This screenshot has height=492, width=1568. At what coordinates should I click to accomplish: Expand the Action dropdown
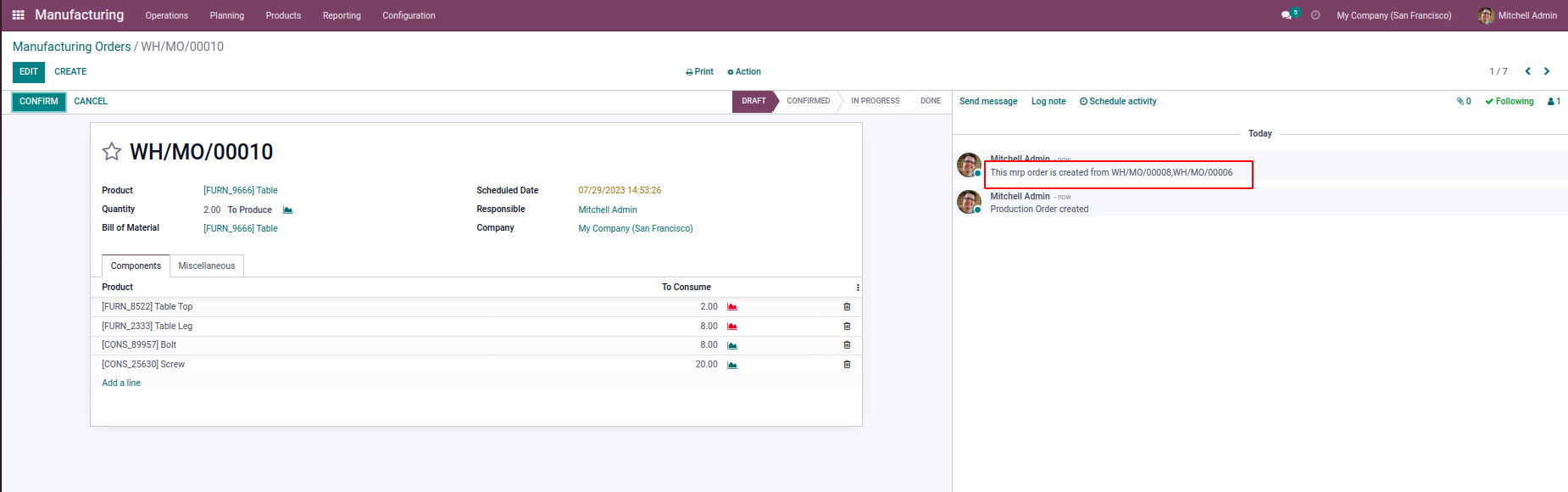click(x=744, y=72)
